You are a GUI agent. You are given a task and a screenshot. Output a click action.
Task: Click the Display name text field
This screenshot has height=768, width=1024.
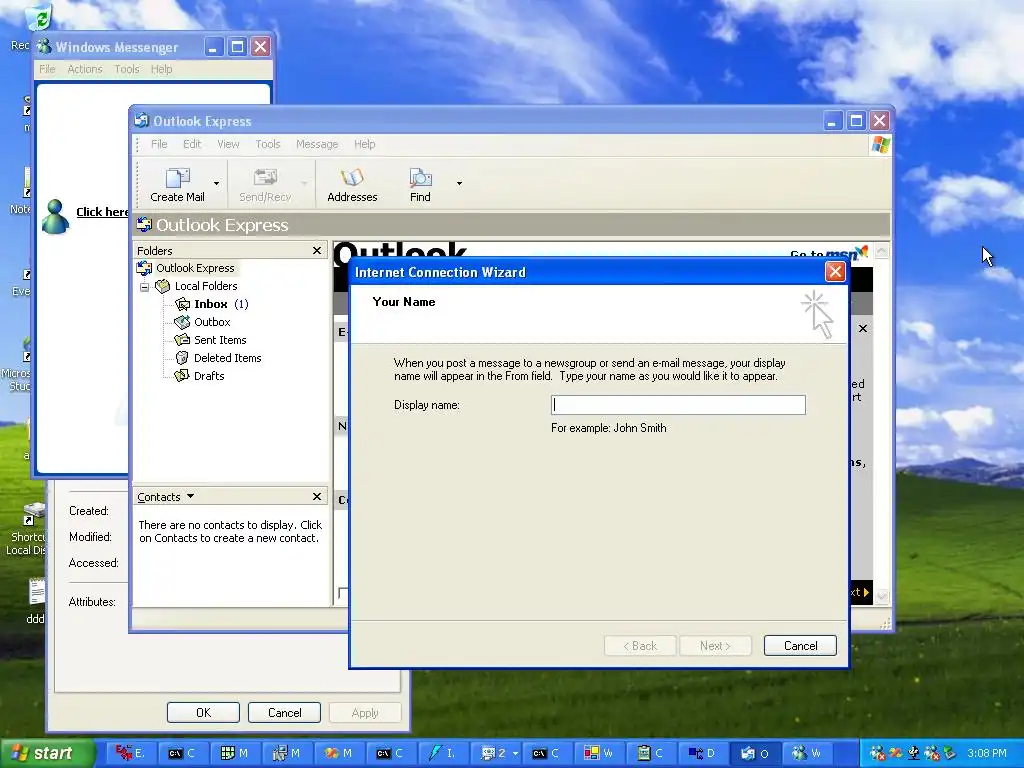(679, 405)
